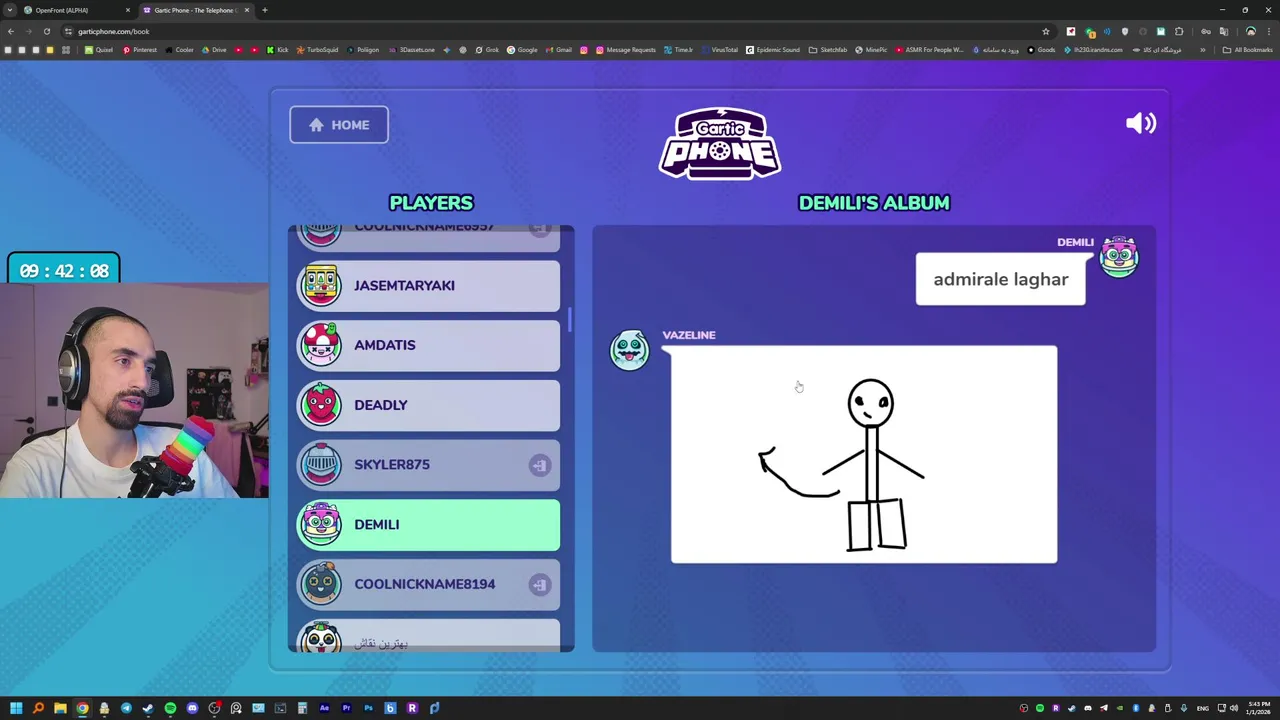
Task: Expand the hidden bookmarks overflow chevron
Action: tap(1203, 50)
